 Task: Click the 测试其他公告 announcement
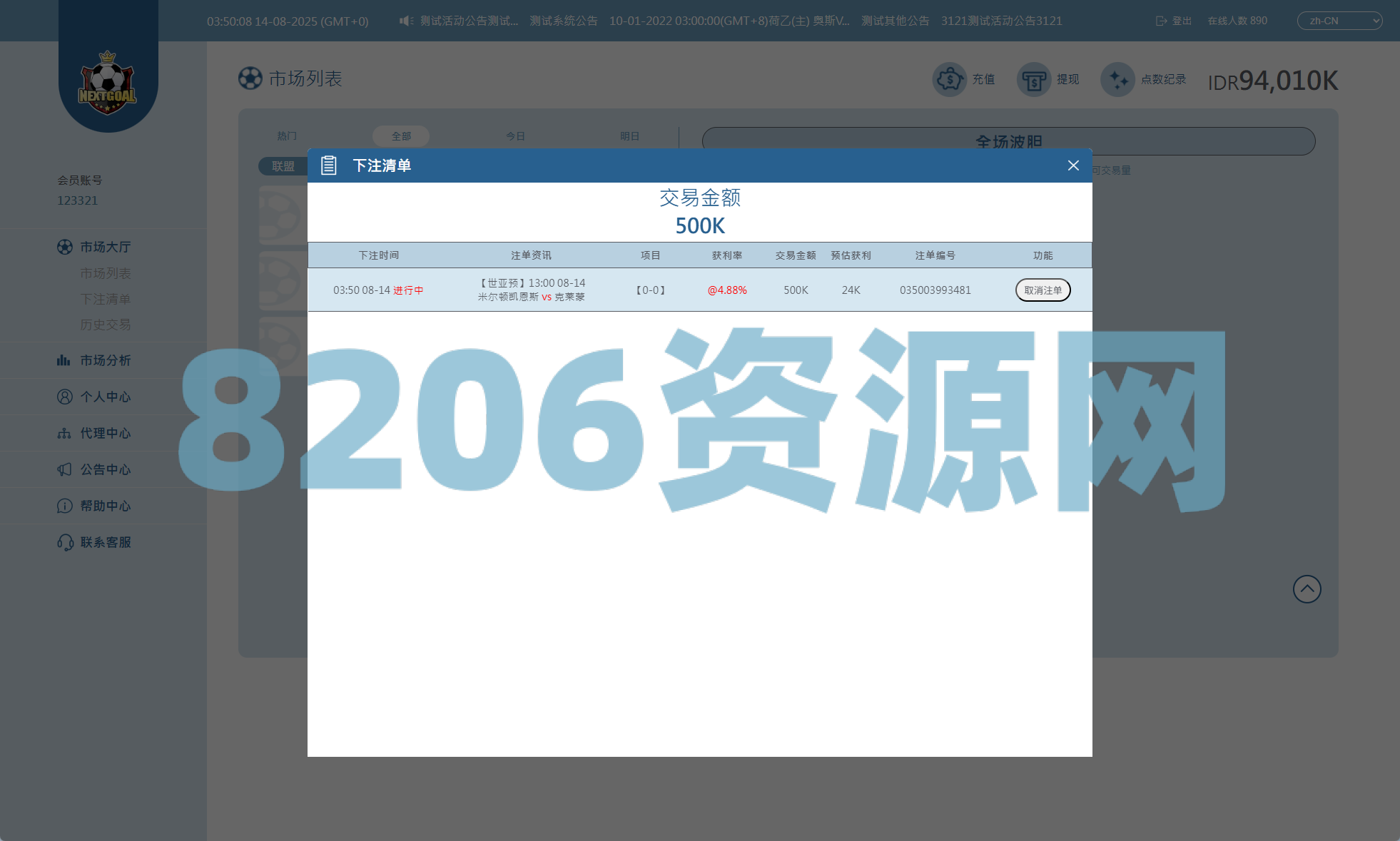click(x=895, y=21)
